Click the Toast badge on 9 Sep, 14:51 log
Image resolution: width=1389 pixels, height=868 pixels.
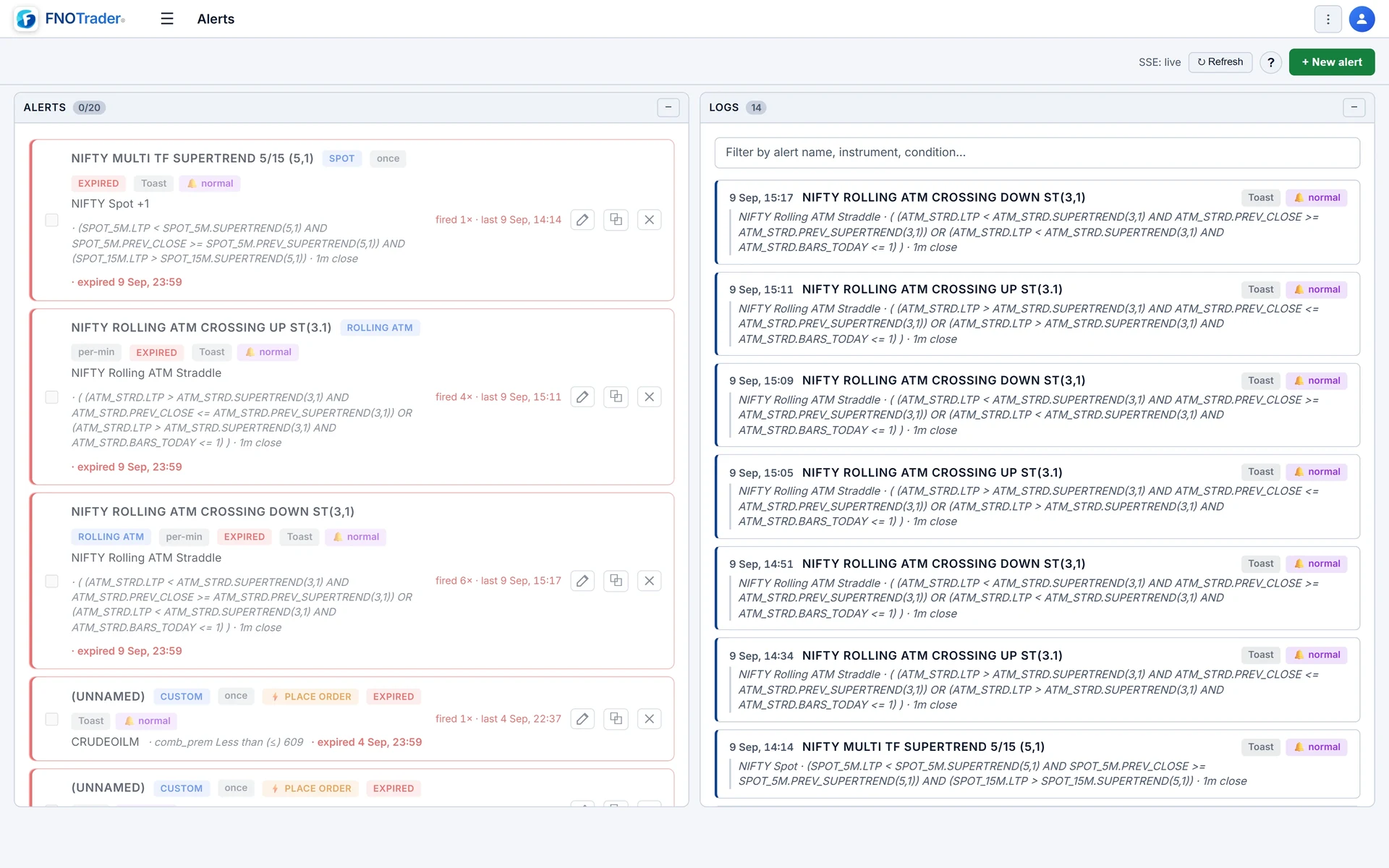coord(1260,563)
